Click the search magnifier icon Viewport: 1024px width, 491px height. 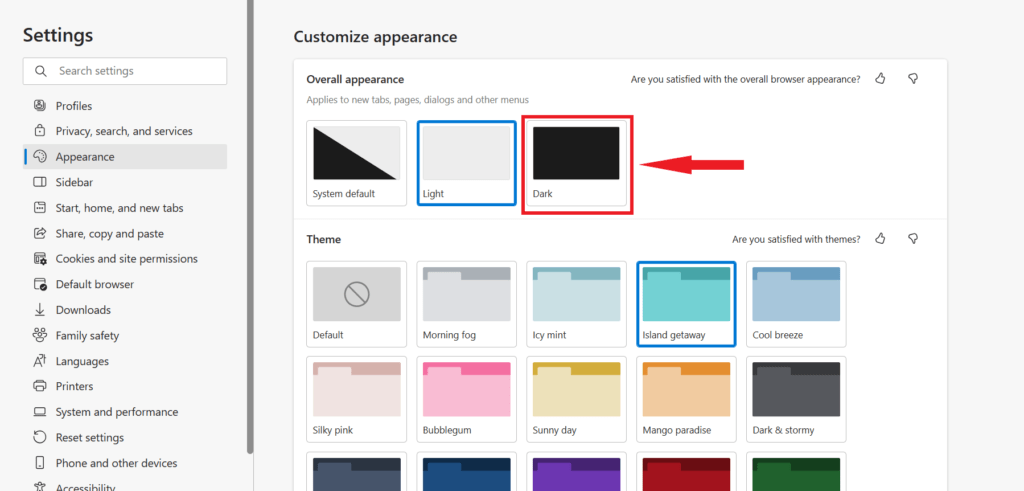click(x=40, y=71)
